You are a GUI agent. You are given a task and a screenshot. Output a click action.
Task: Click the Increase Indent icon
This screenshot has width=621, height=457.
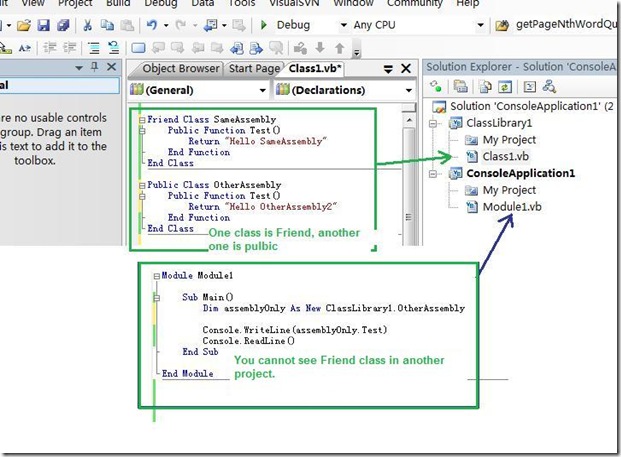coord(70,48)
